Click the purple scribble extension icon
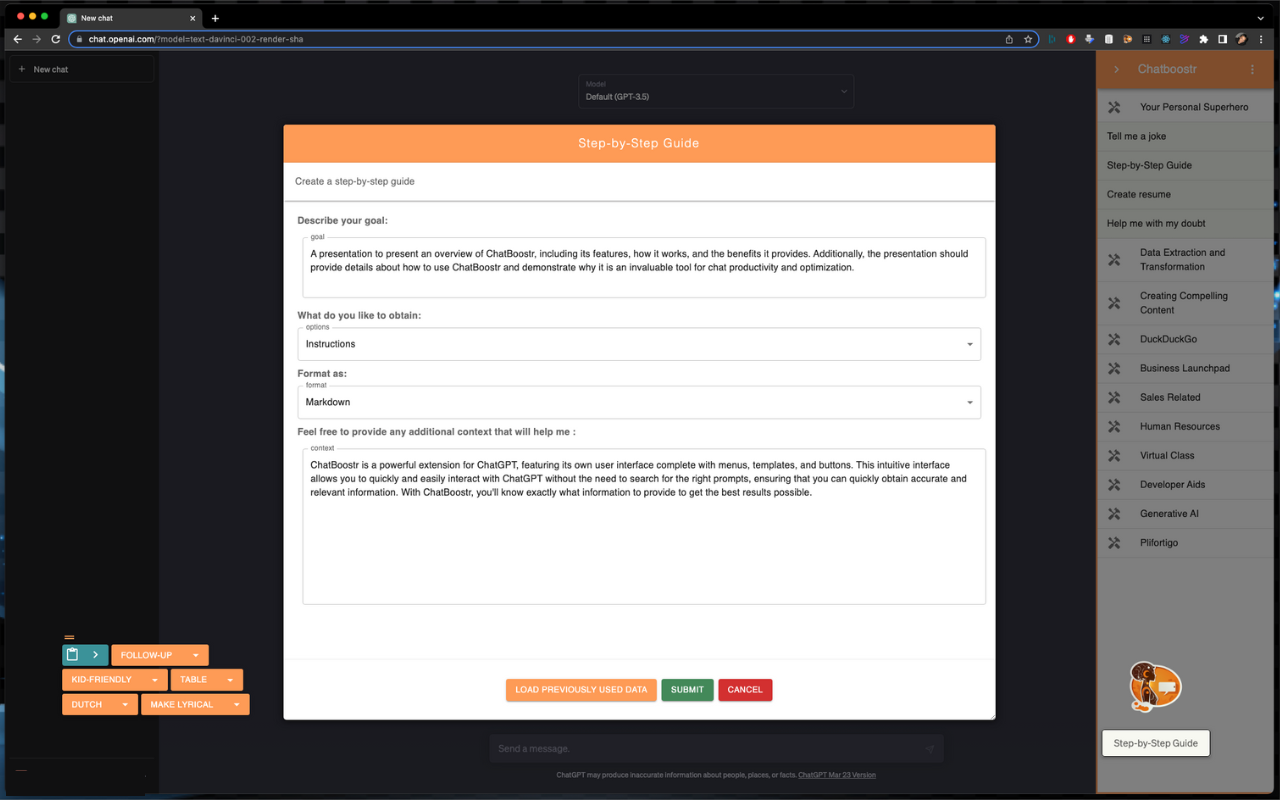The width and height of the screenshot is (1280, 800). pos(1185,39)
